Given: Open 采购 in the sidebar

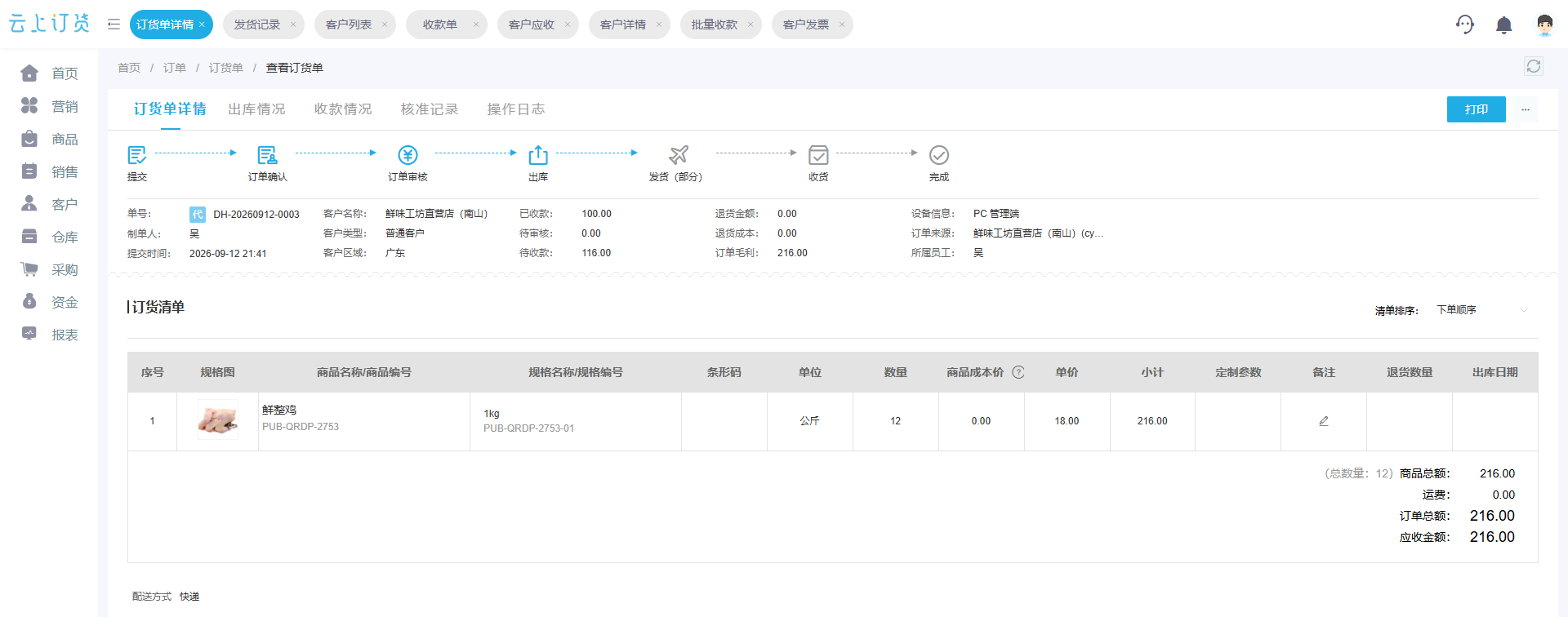Looking at the screenshot, I should [49, 269].
